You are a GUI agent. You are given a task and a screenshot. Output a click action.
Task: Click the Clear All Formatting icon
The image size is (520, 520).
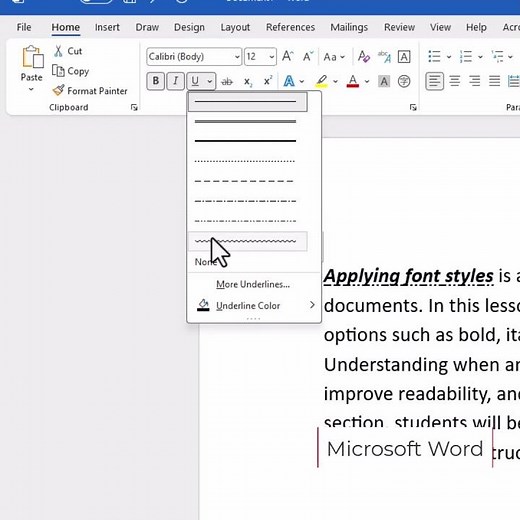(x=364, y=56)
